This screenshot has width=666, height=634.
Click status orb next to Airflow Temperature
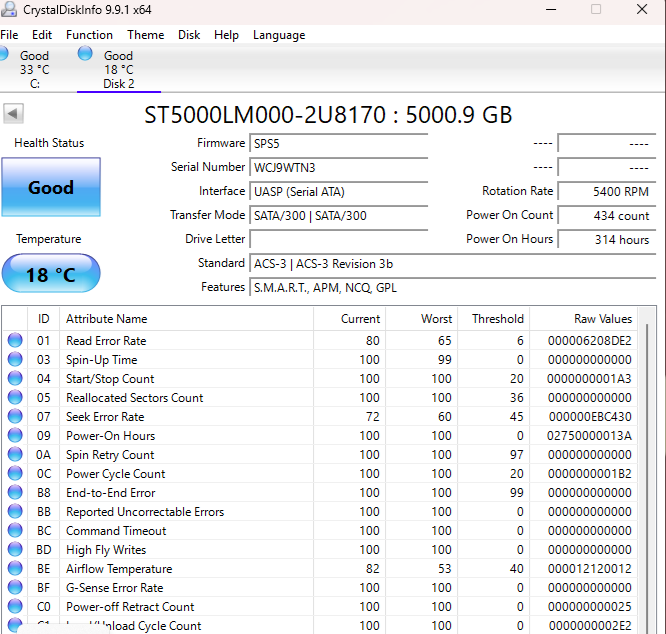point(15,568)
